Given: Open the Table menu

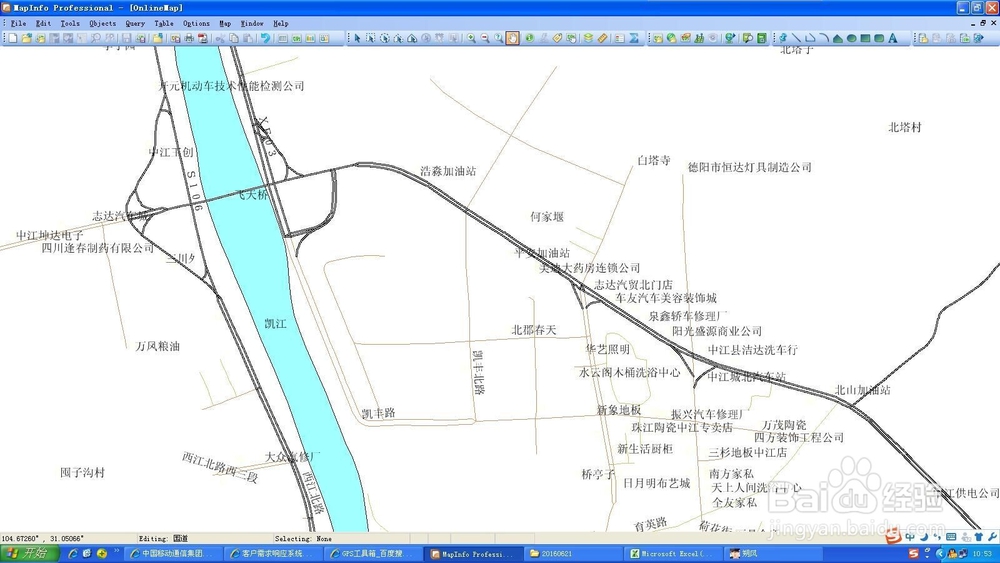Looking at the screenshot, I should (x=164, y=24).
